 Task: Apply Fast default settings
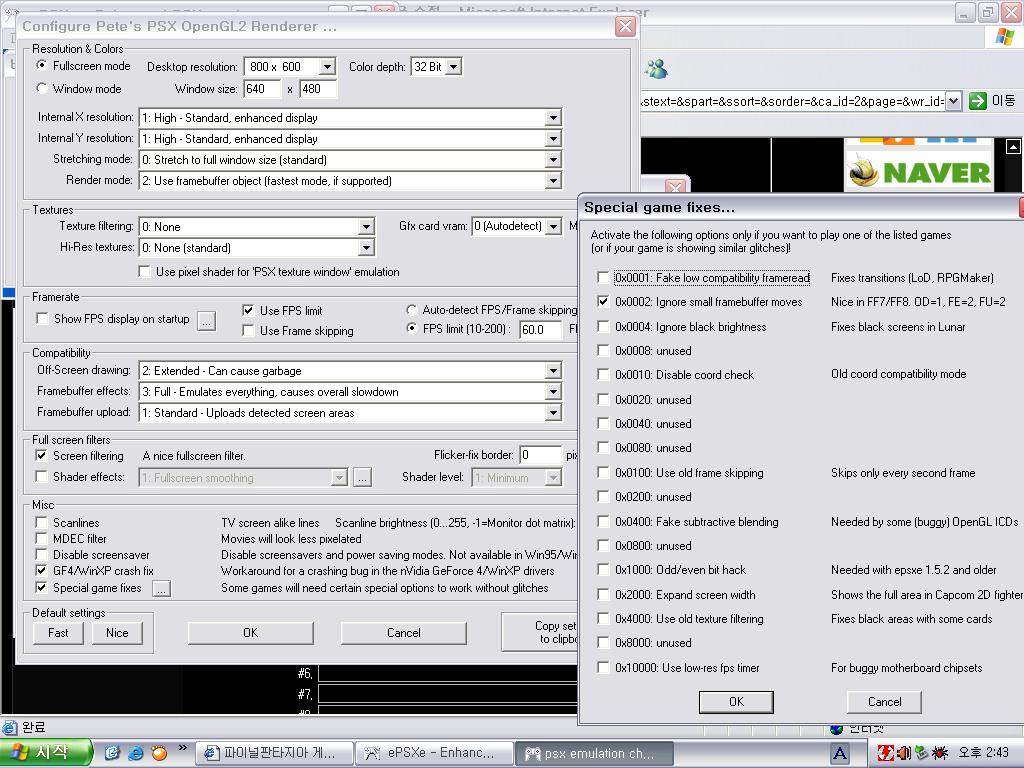[x=58, y=633]
